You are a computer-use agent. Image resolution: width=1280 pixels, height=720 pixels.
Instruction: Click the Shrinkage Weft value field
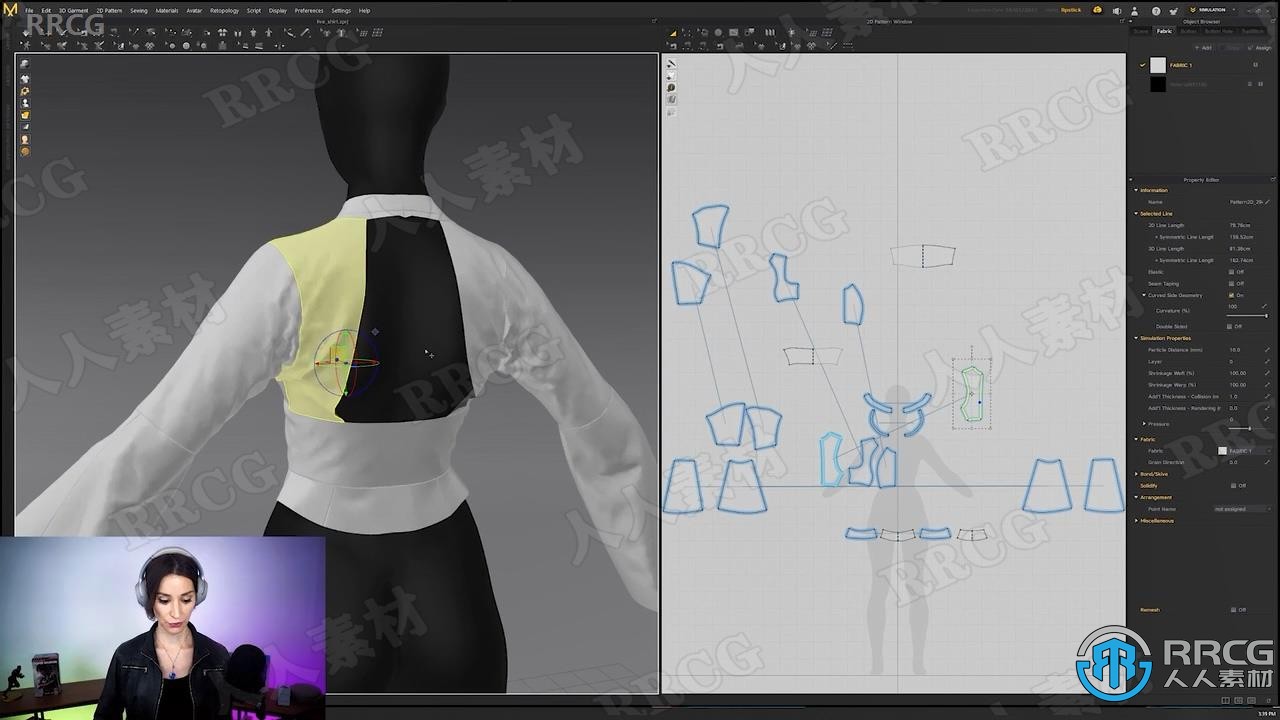[x=1240, y=373]
